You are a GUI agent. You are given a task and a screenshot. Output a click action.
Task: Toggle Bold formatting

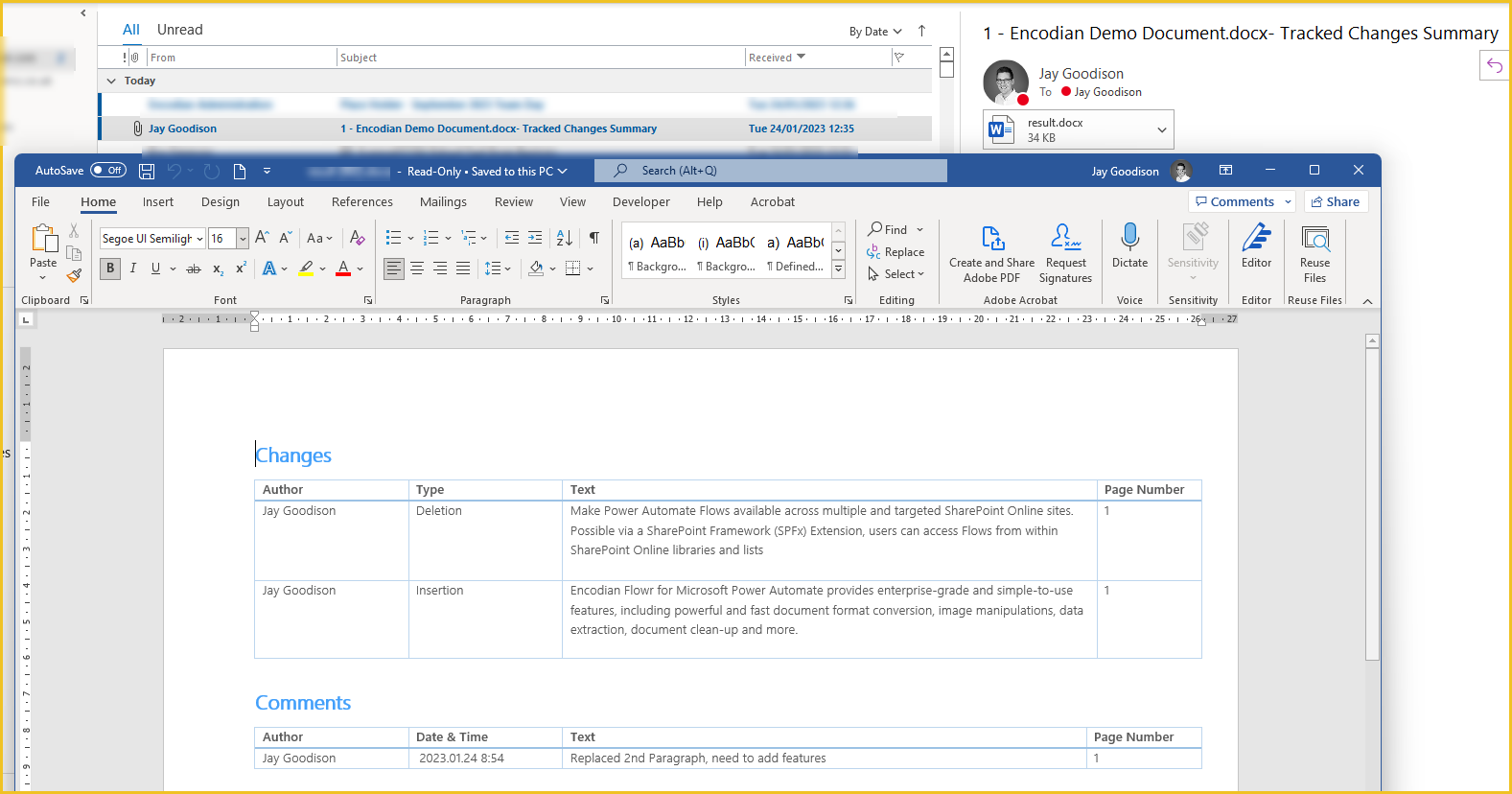click(x=110, y=269)
